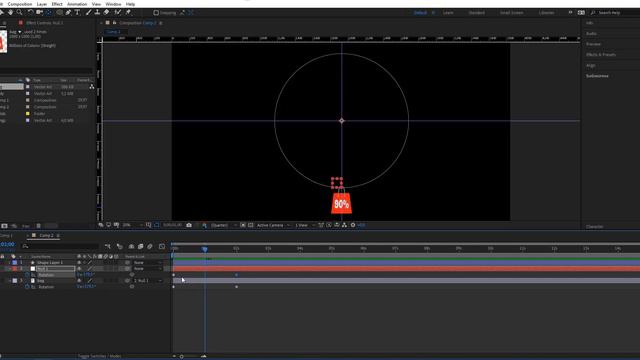Select the Brush tool
This screenshot has width=640, height=360.
[89, 13]
